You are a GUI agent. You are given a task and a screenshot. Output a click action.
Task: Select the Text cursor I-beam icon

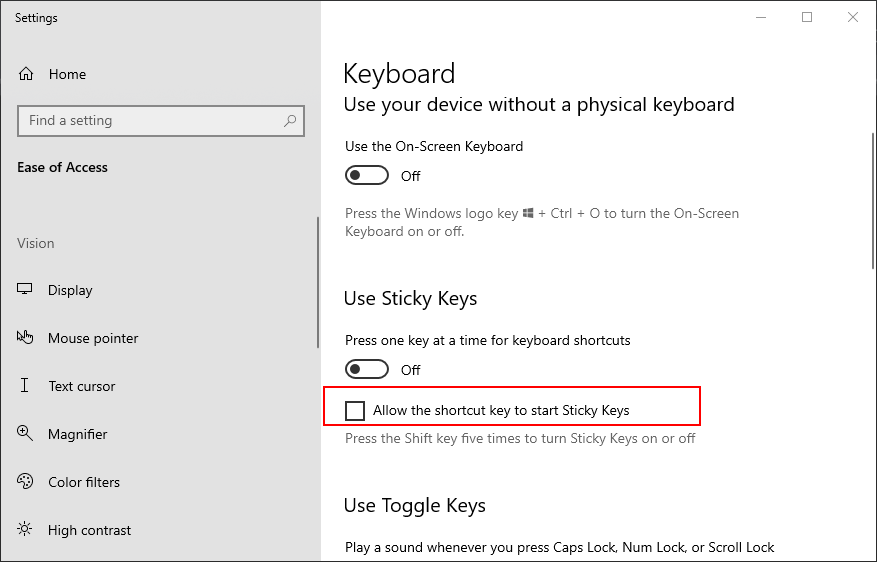coord(25,385)
